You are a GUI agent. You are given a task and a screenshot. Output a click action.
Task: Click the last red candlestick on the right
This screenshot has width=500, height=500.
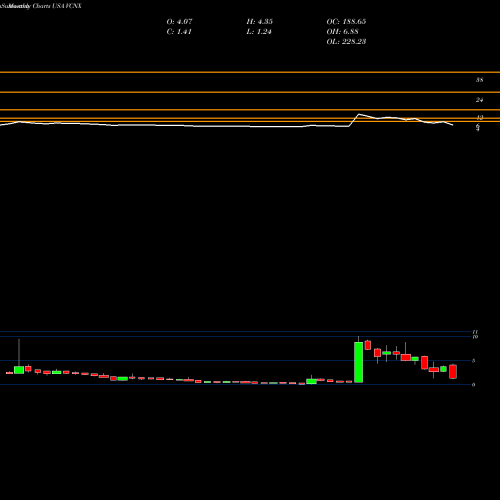coord(453,372)
